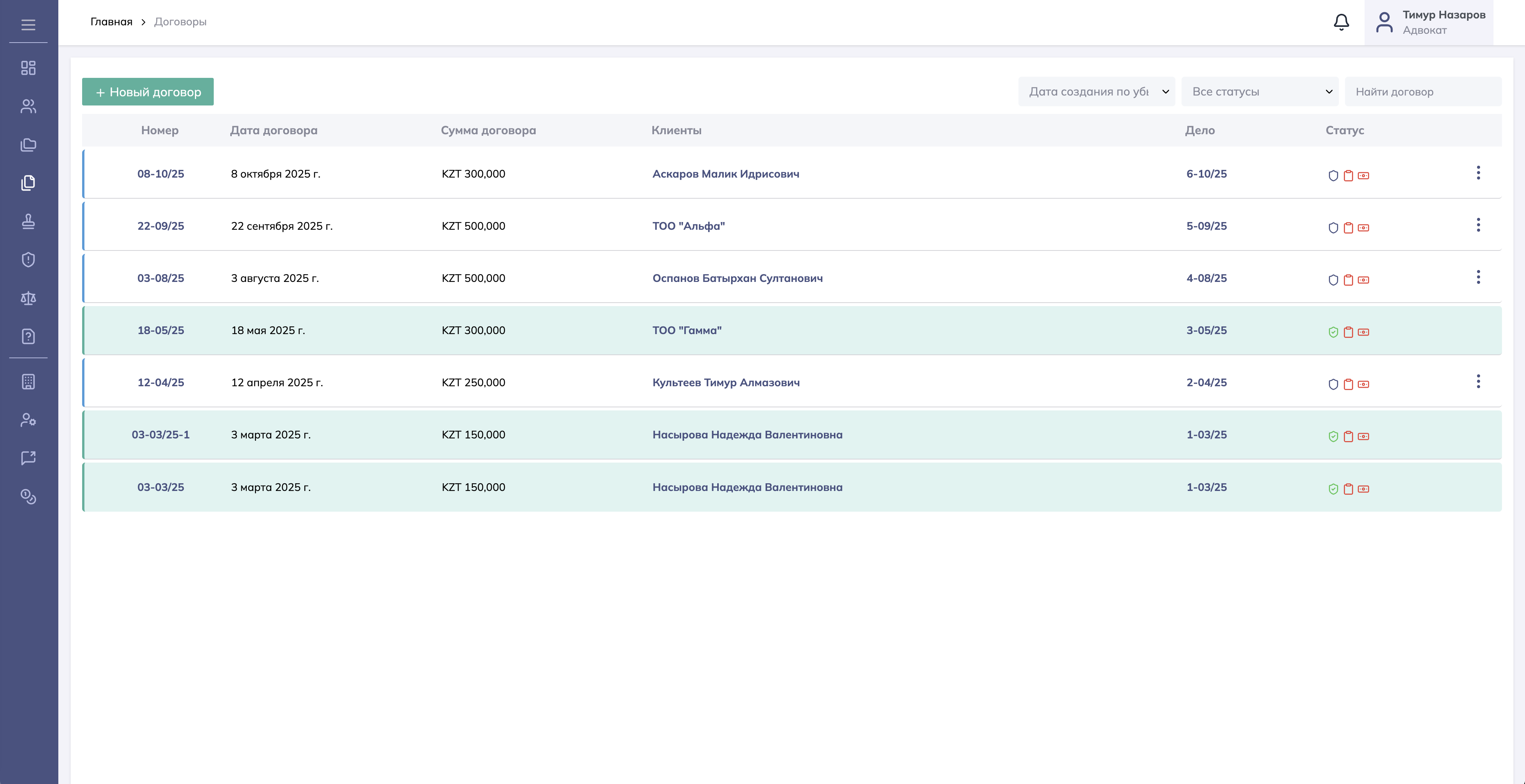Image resolution: width=1525 pixels, height=784 pixels.
Task: Click the stamp icon in sidebar
Action: point(28,221)
